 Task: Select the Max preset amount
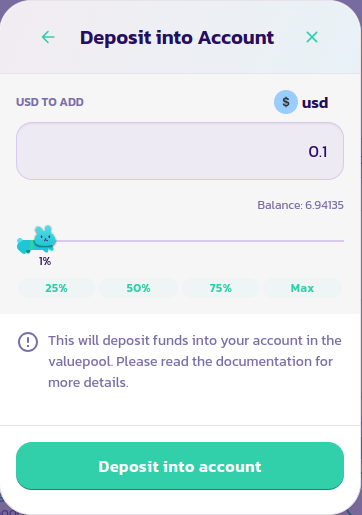point(302,288)
